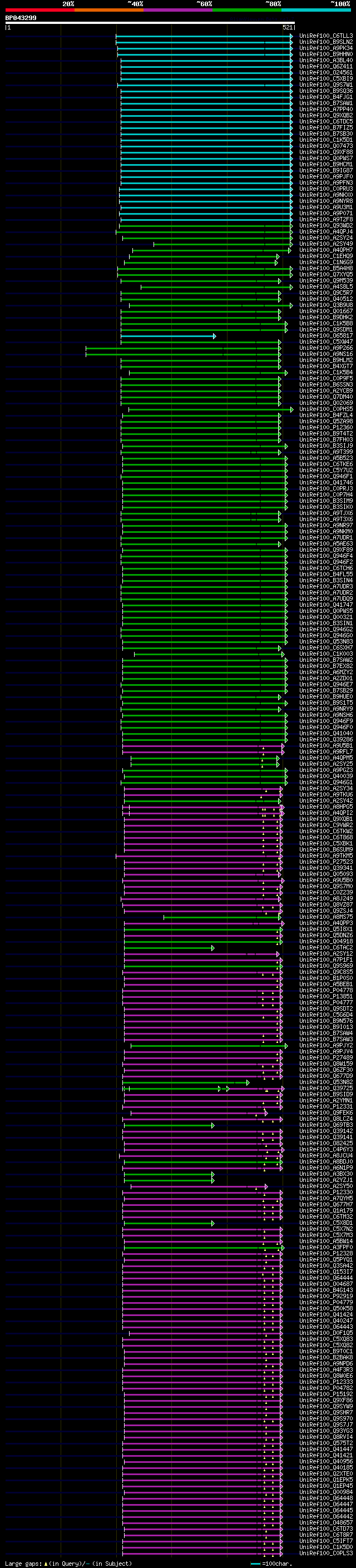
Task: Select hit label UniRef100_O65817
Action: coord(325,336)
